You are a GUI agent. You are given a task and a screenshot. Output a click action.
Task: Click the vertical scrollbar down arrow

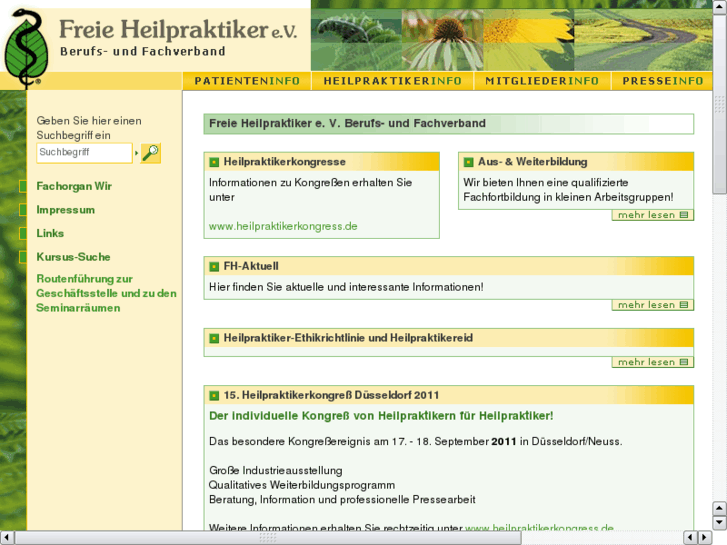[719, 522]
